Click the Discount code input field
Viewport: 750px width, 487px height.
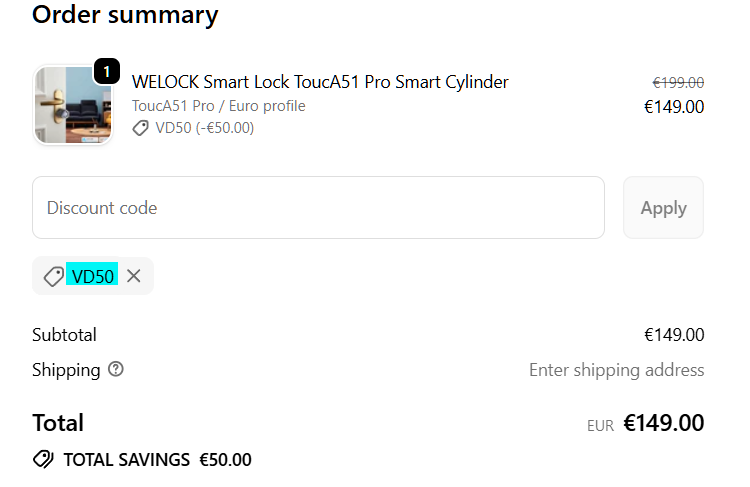[x=318, y=208]
